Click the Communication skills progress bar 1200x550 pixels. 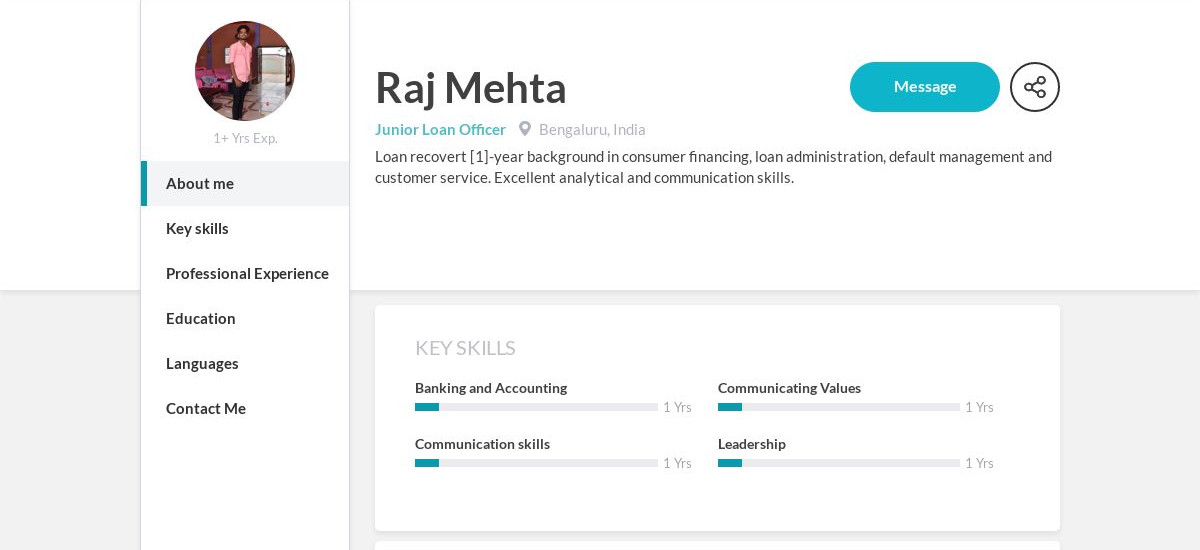click(x=536, y=463)
